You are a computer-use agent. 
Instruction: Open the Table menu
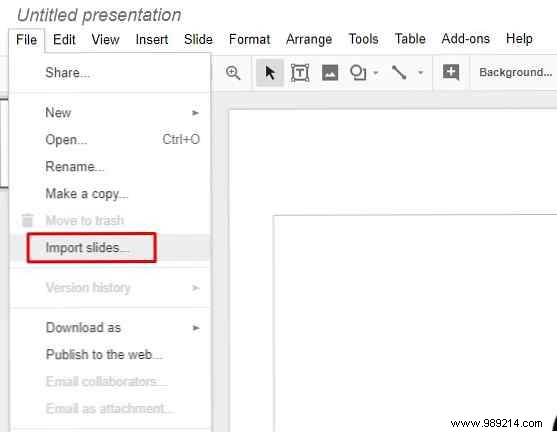pyautogui.click(x=410, y=39)
